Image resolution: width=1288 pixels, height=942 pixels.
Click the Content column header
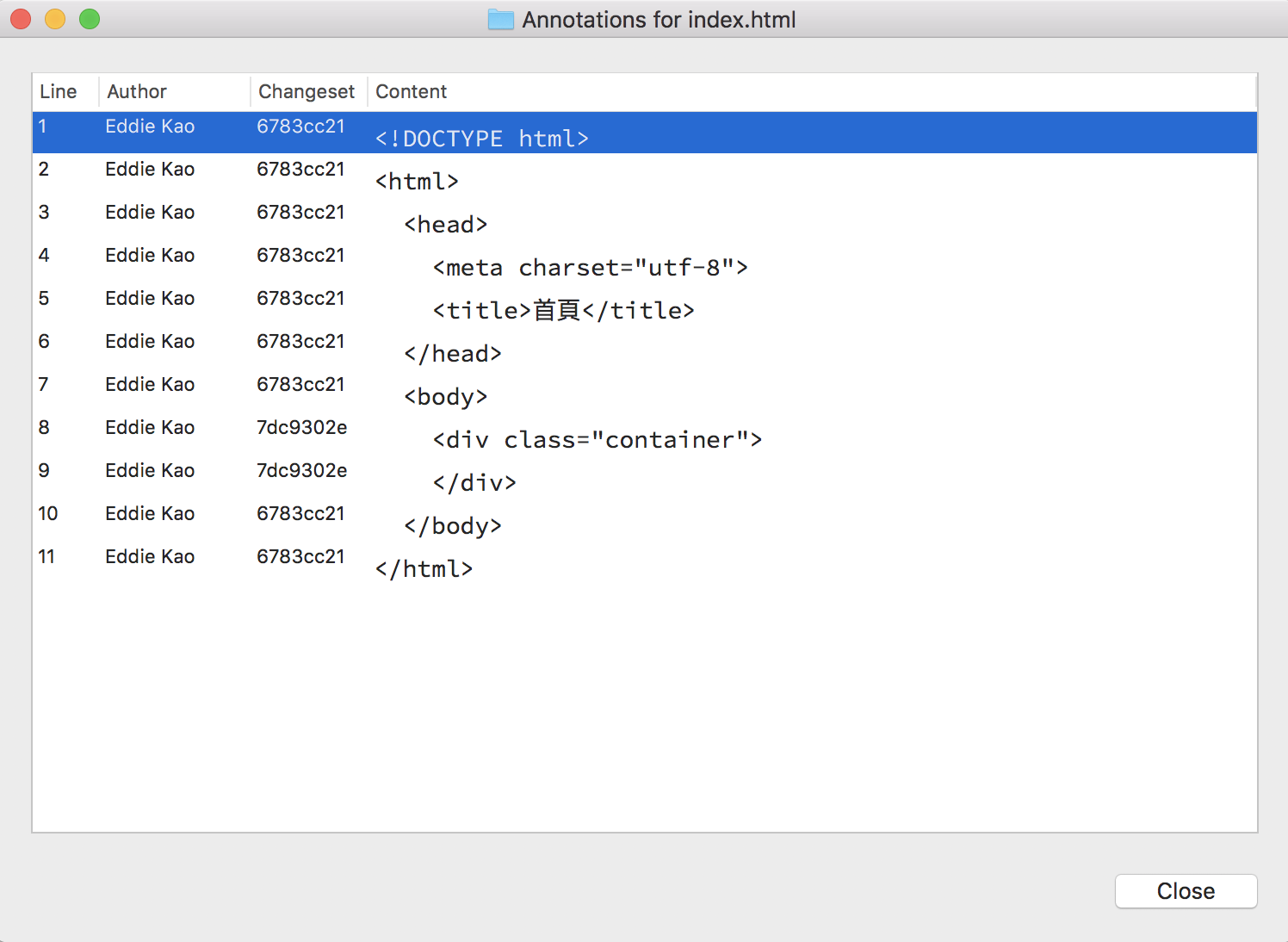[412, 91]
